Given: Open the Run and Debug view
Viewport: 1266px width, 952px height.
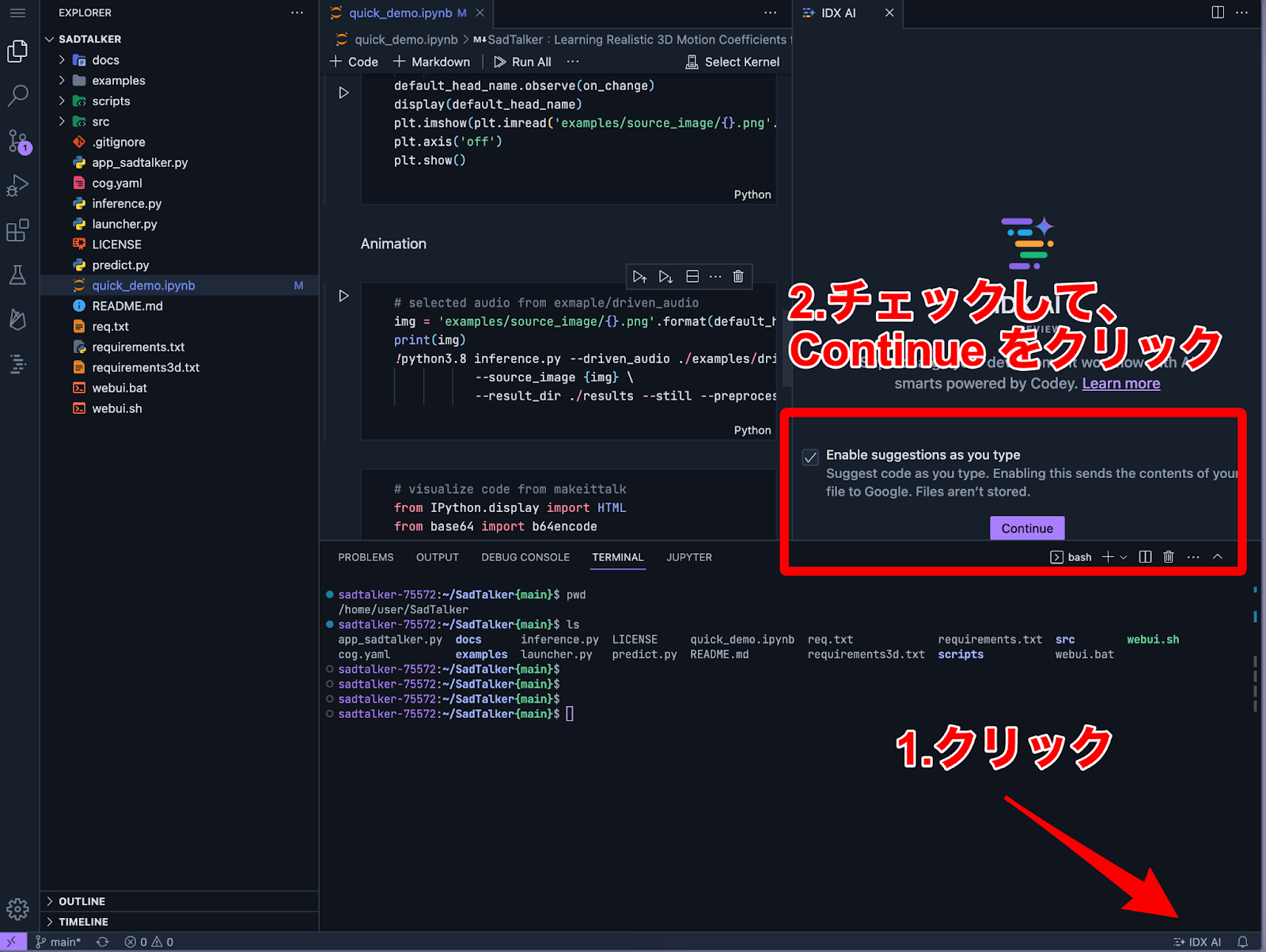Looking at the screenshot, I should [17, 186].
